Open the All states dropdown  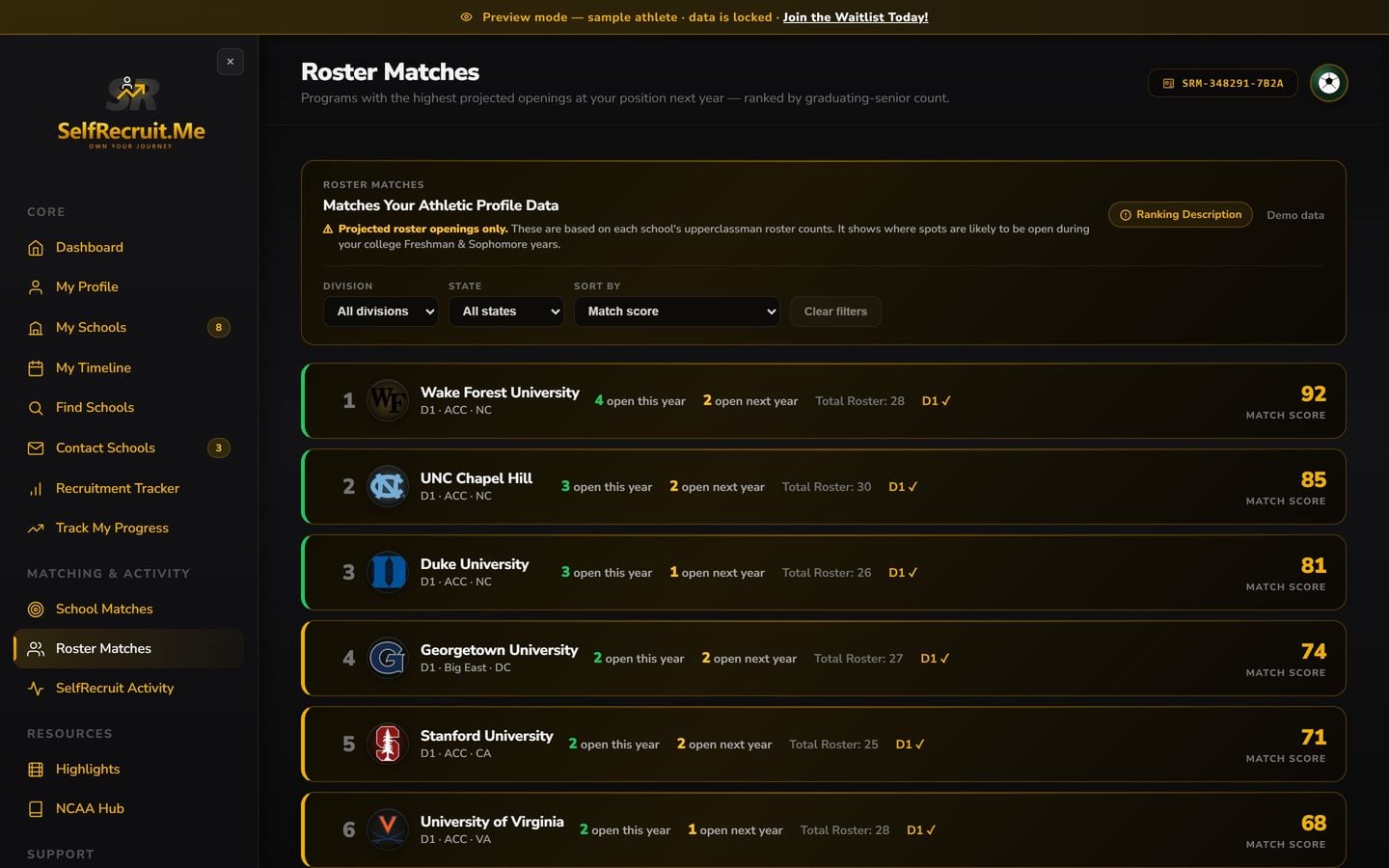coord(506,312)
